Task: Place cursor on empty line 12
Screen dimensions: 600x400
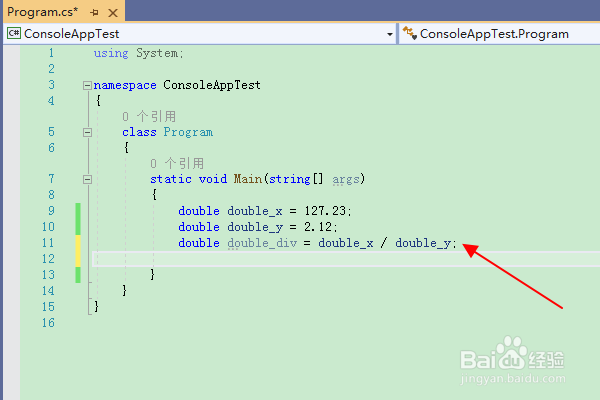Action: [346, 259]
